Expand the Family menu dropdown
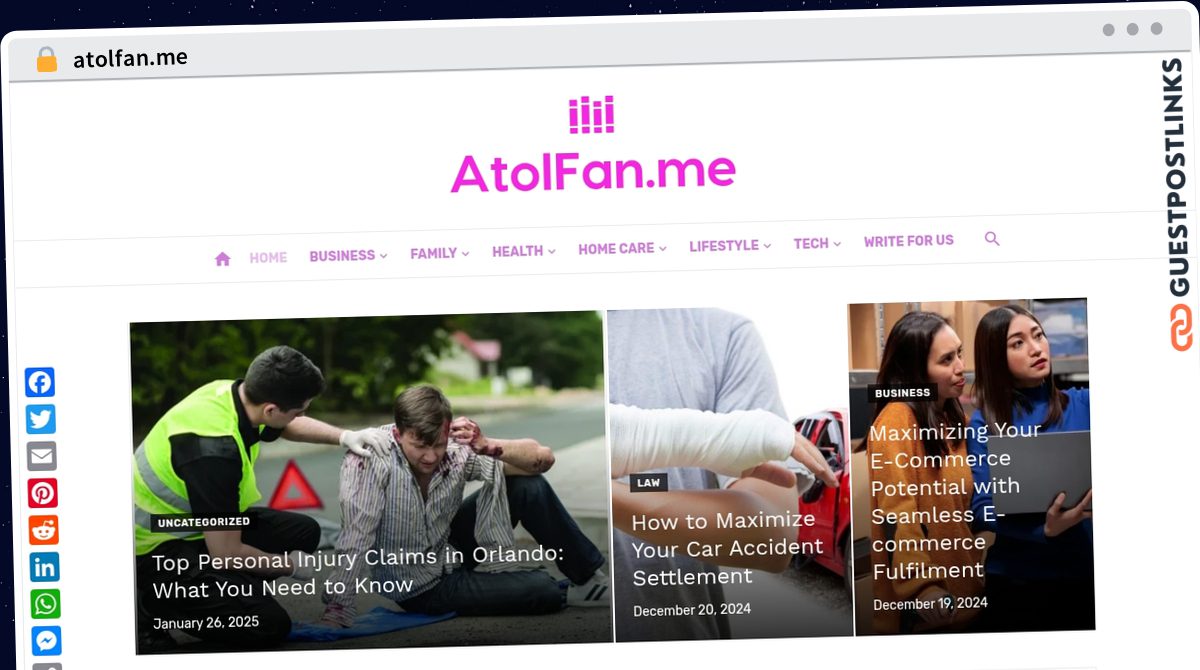The image size is (1200, 670). point(440,254)
